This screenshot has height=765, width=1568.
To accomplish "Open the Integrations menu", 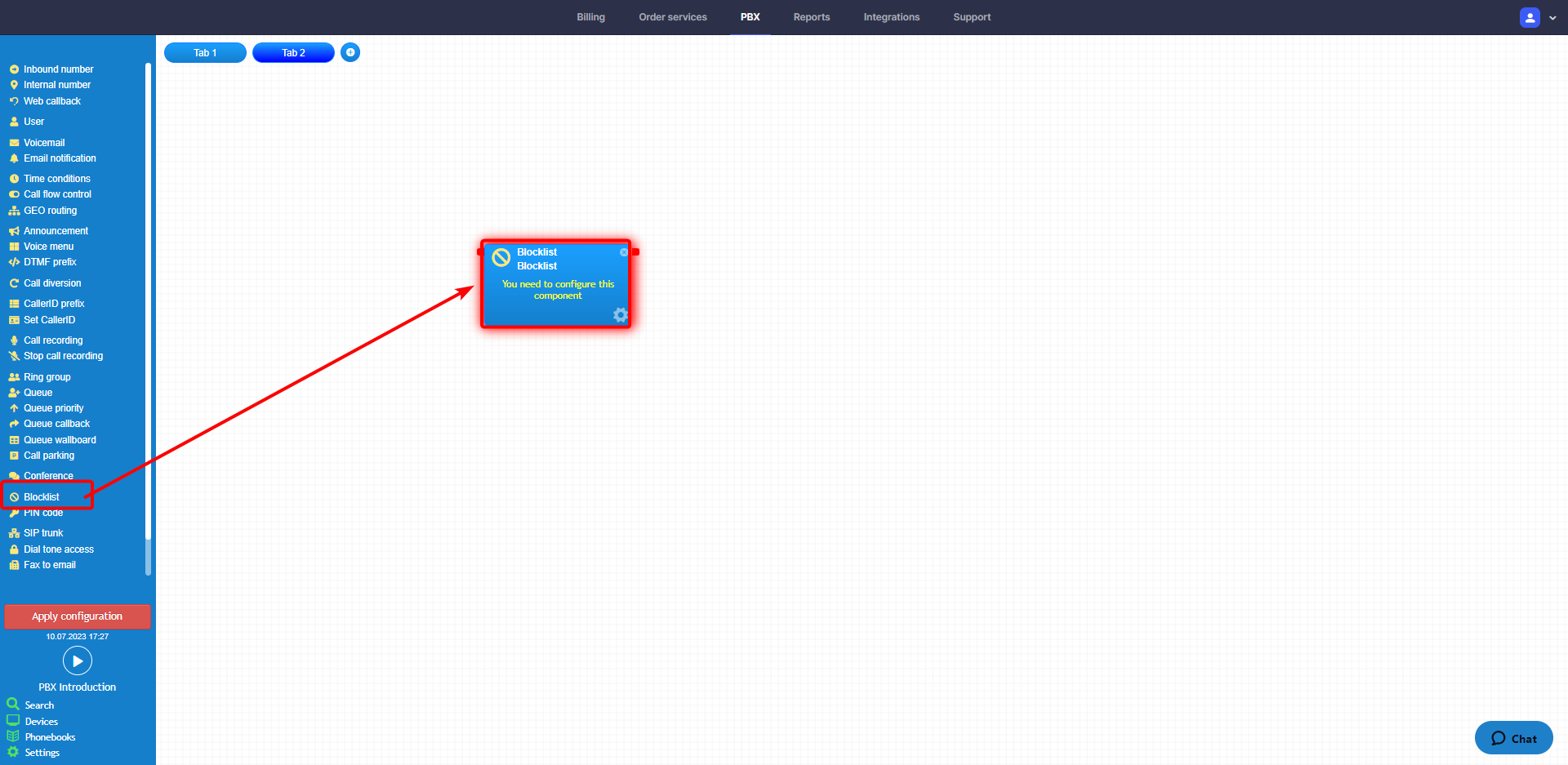I will point(892,17).
